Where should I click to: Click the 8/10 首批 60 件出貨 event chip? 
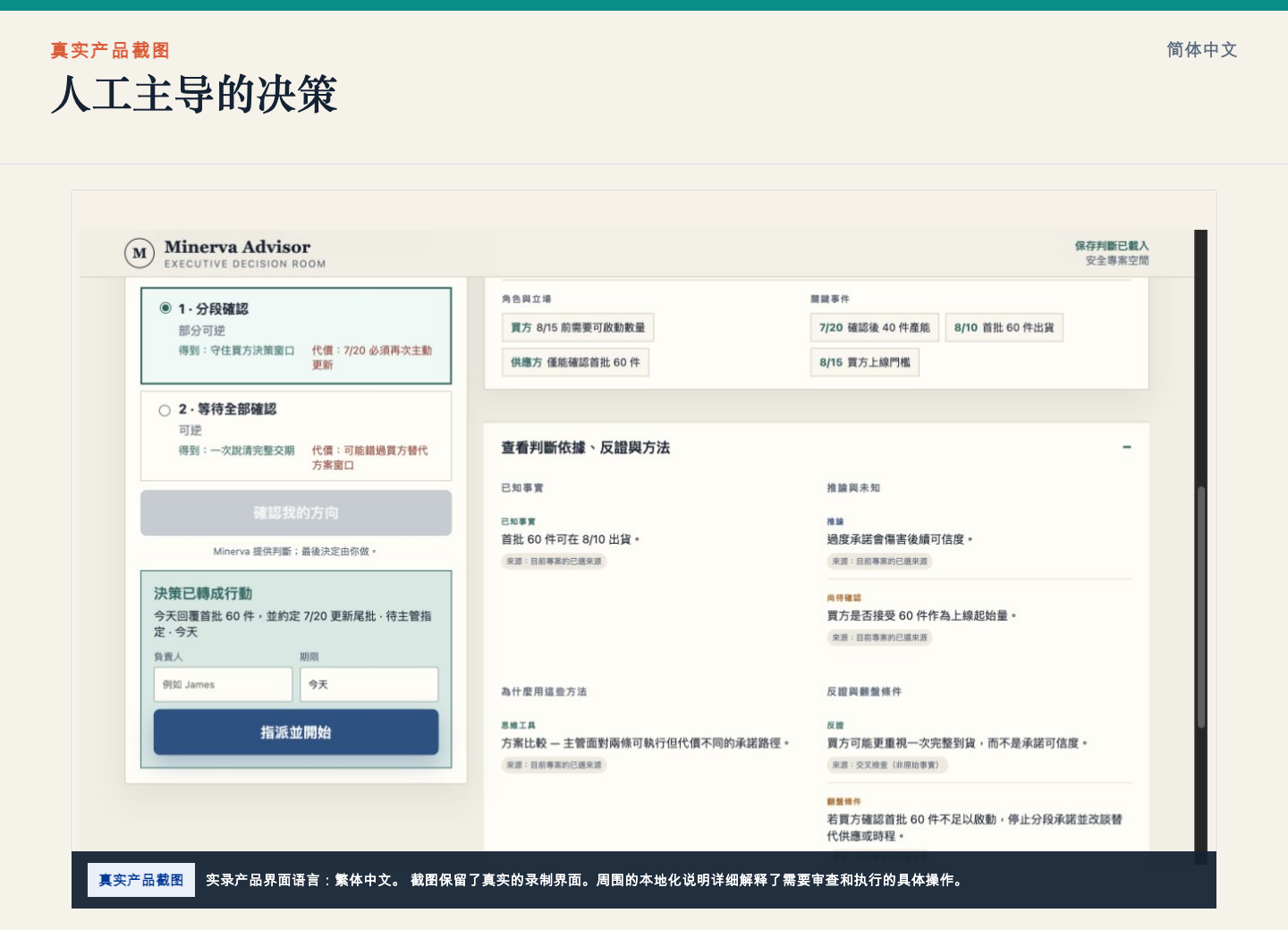[x=1004, y=327]
